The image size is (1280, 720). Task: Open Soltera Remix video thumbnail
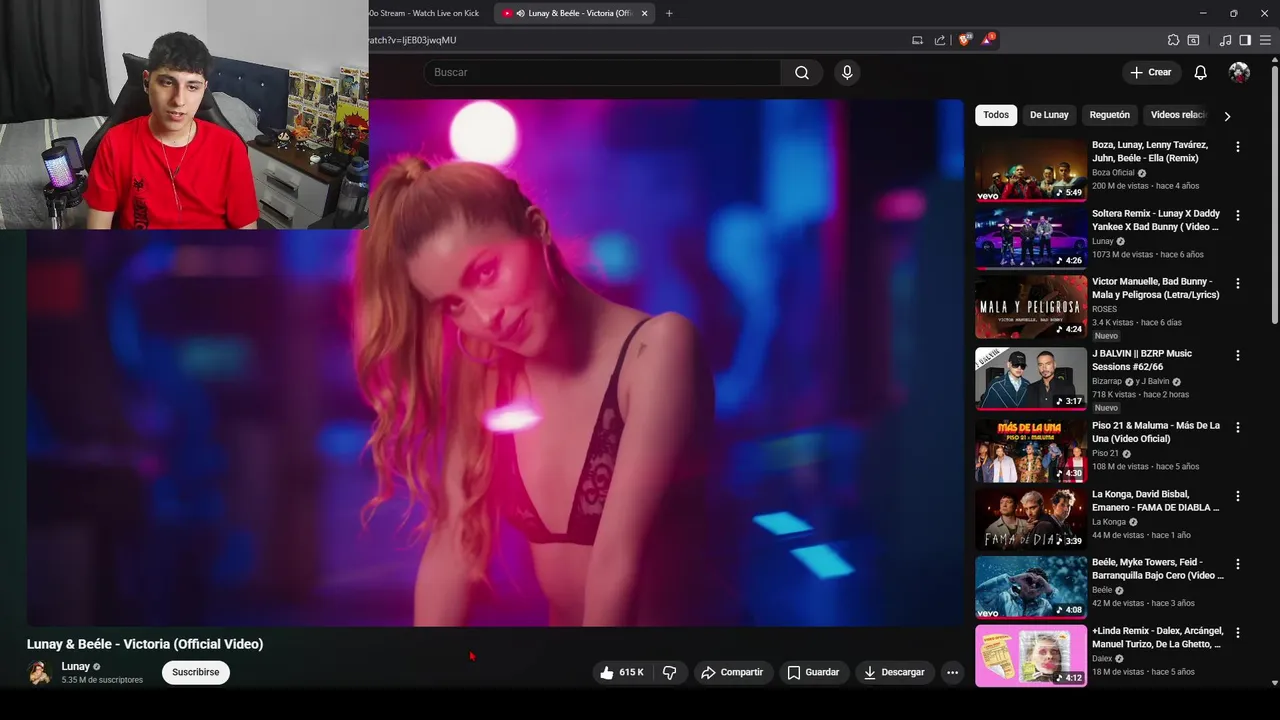pyautogui.click(x=1031, y=238)
